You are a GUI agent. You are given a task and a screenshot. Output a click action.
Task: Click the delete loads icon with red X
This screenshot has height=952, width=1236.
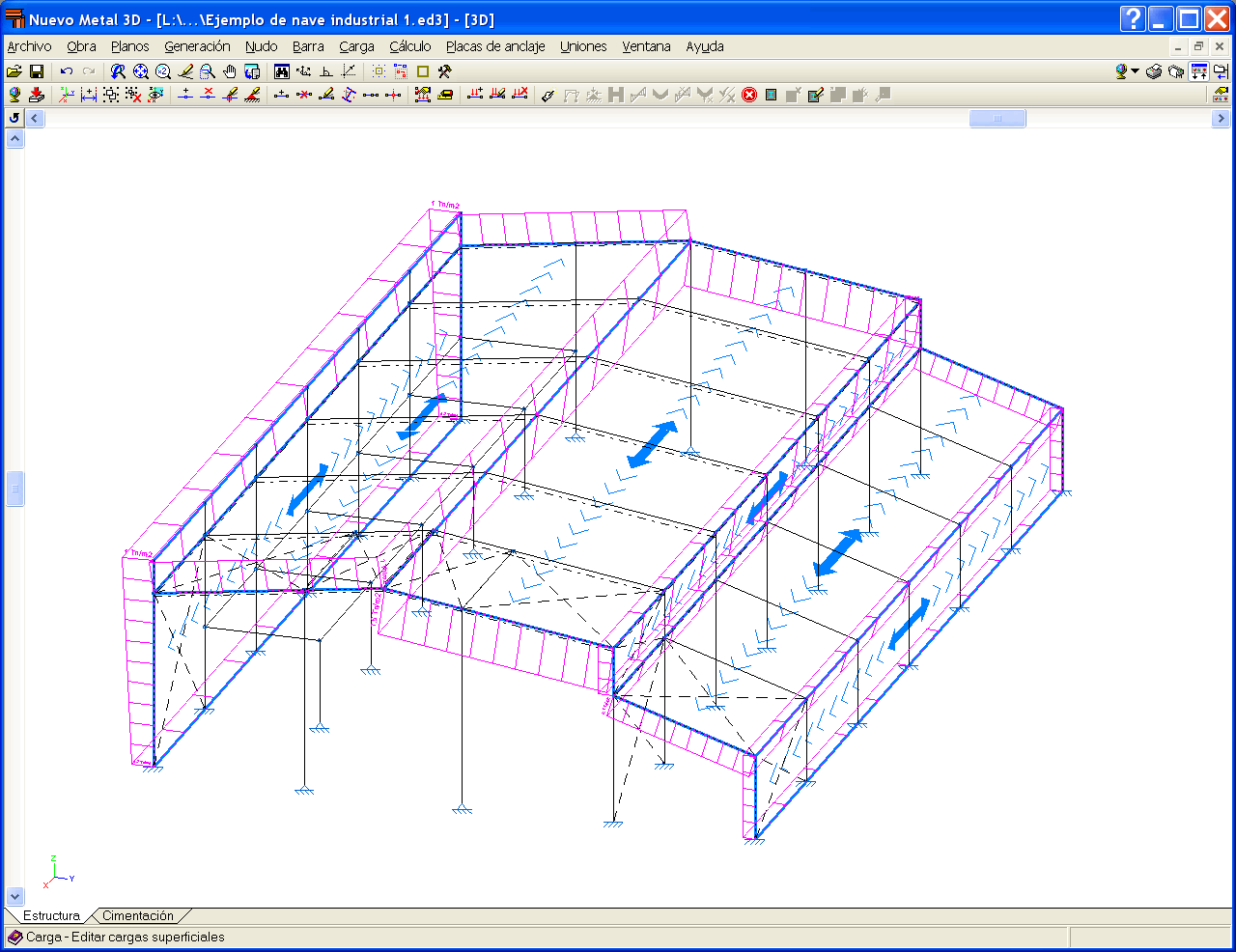520,95
